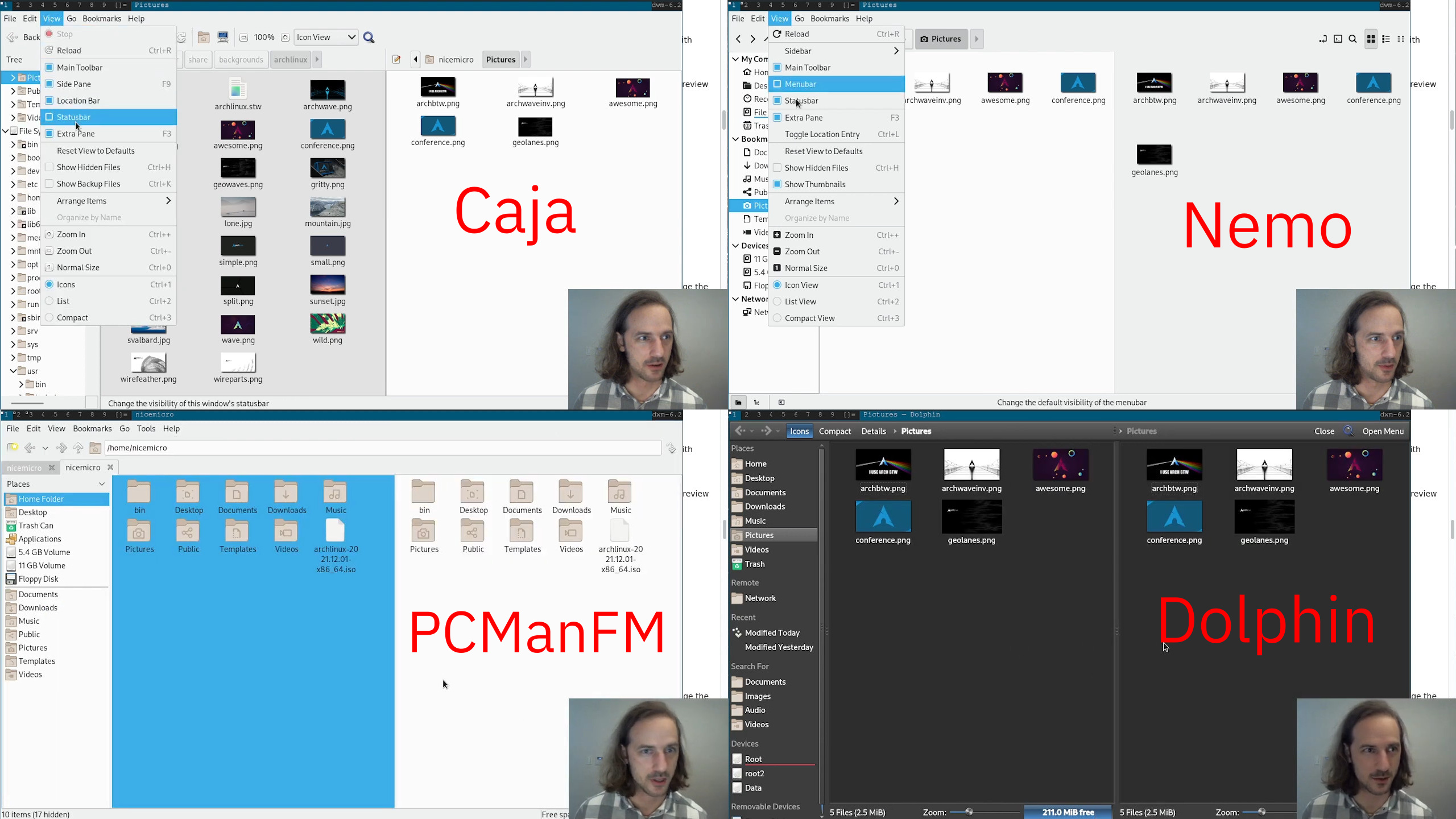Click Dolphin Details view button

(874, 431)
